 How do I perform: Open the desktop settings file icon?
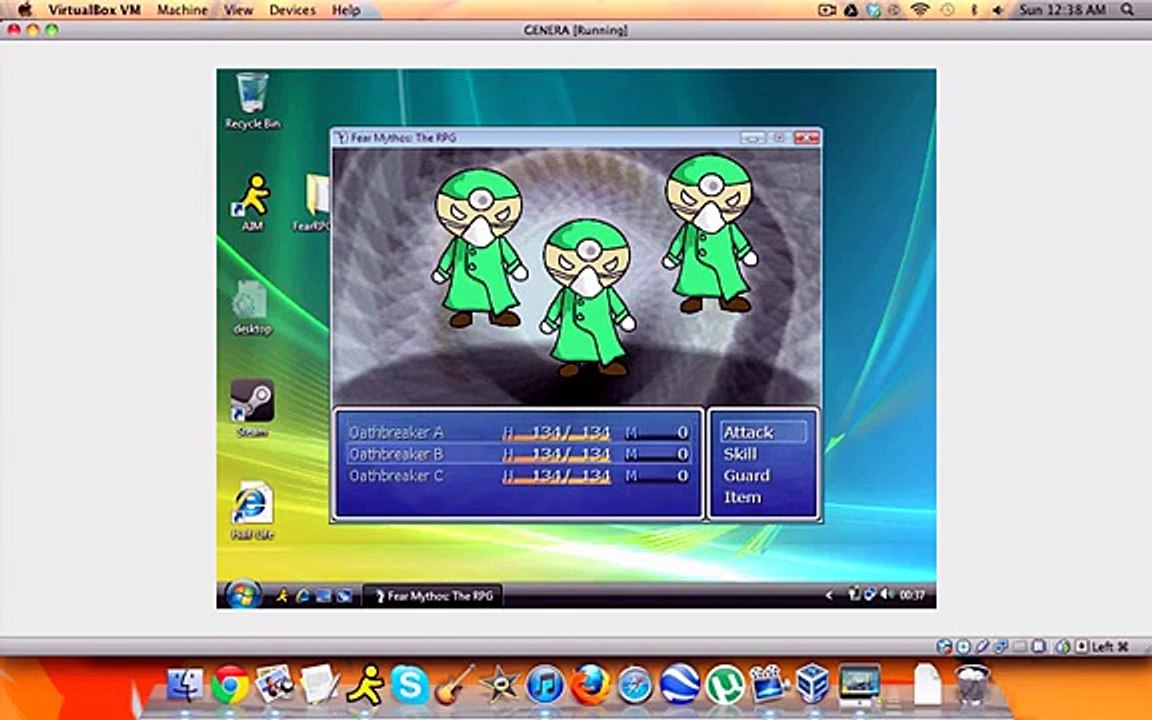[252, 307]
